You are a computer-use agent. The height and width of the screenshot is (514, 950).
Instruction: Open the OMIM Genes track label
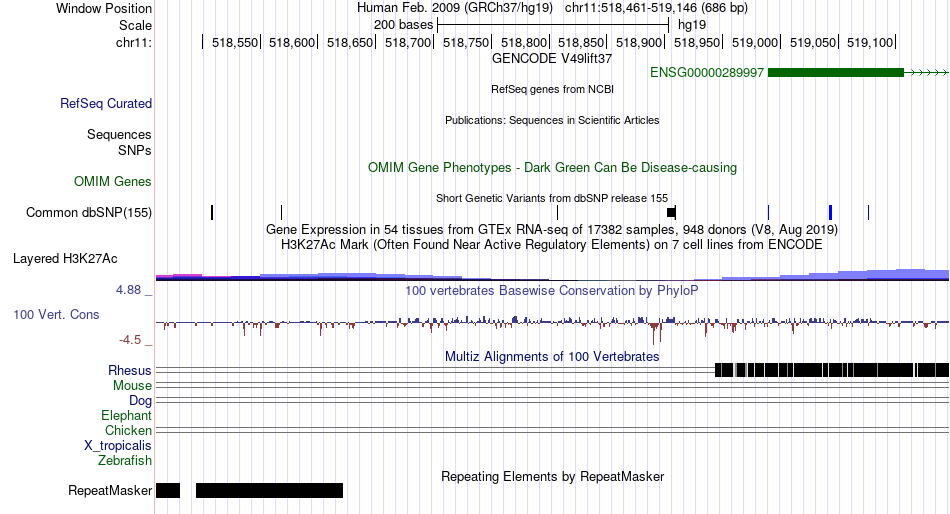point(113,181)
